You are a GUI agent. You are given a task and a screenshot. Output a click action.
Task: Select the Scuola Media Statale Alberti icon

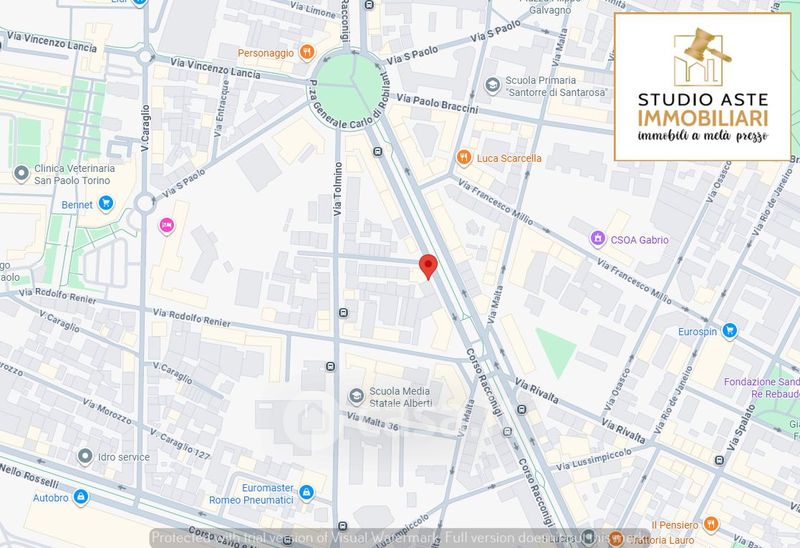(x=353, y=396)
